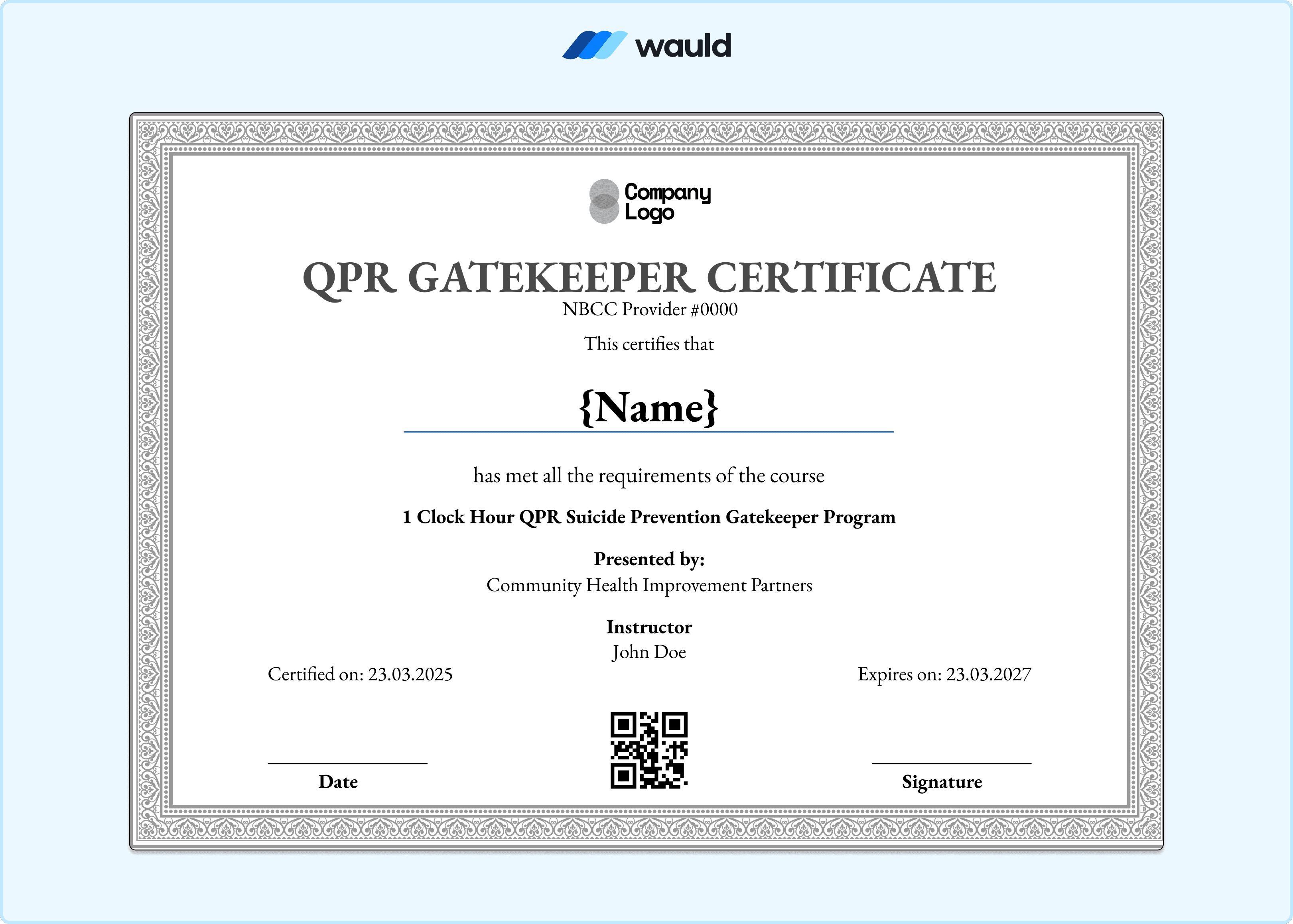Click the 'Signature' label

(942, 782)
